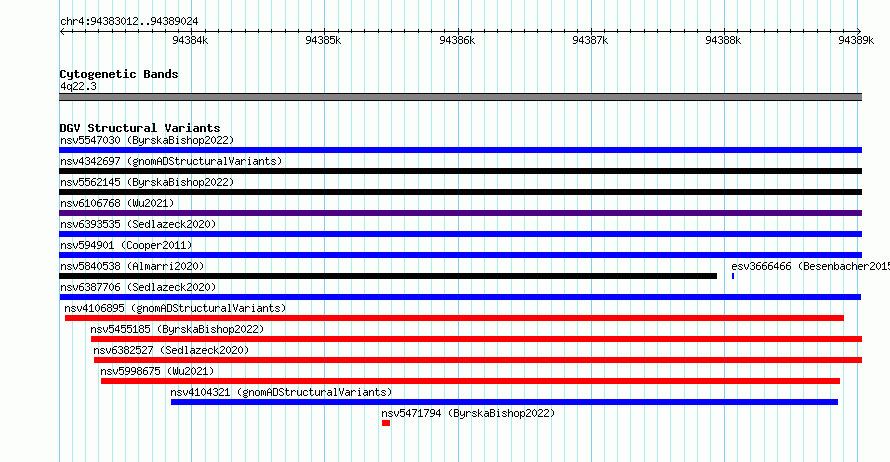Open the esv3666466 (Besenbacher2015) label
This screenshot has width=890, height=462.
pyautogui.click(x=811, y=266)
